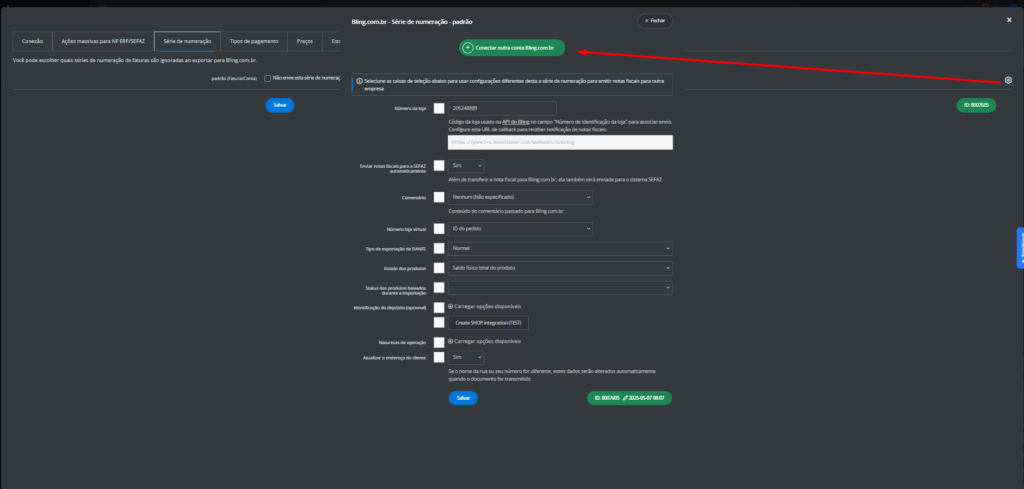1024x489 pixels.
Task: Open the SEFAZ automatic send 'Sim' dropdown
Action: coord(466,166)
